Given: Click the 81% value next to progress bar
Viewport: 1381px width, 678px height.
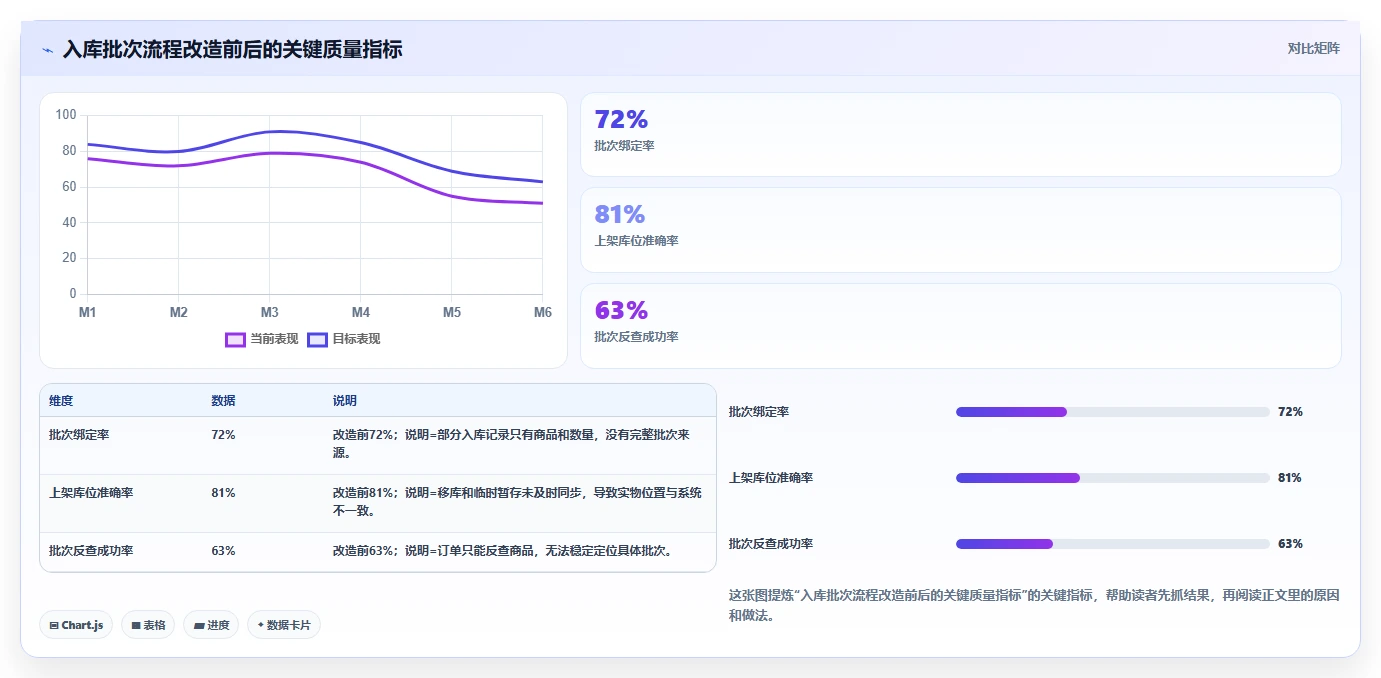Looking at the screenshot, I should point(1290,478).
